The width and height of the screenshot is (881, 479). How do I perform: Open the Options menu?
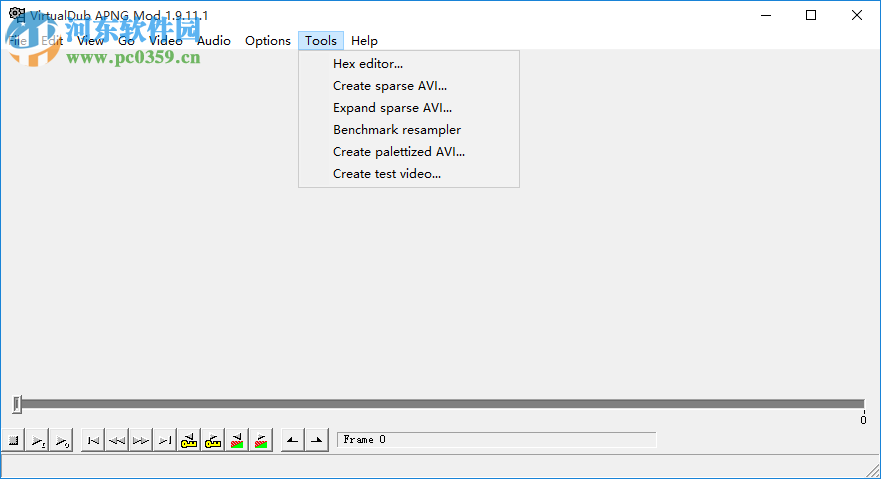(267, 40)
